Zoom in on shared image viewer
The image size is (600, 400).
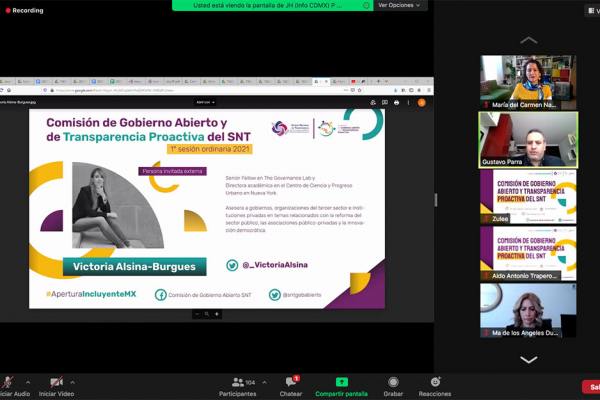(x=217, y=314)
